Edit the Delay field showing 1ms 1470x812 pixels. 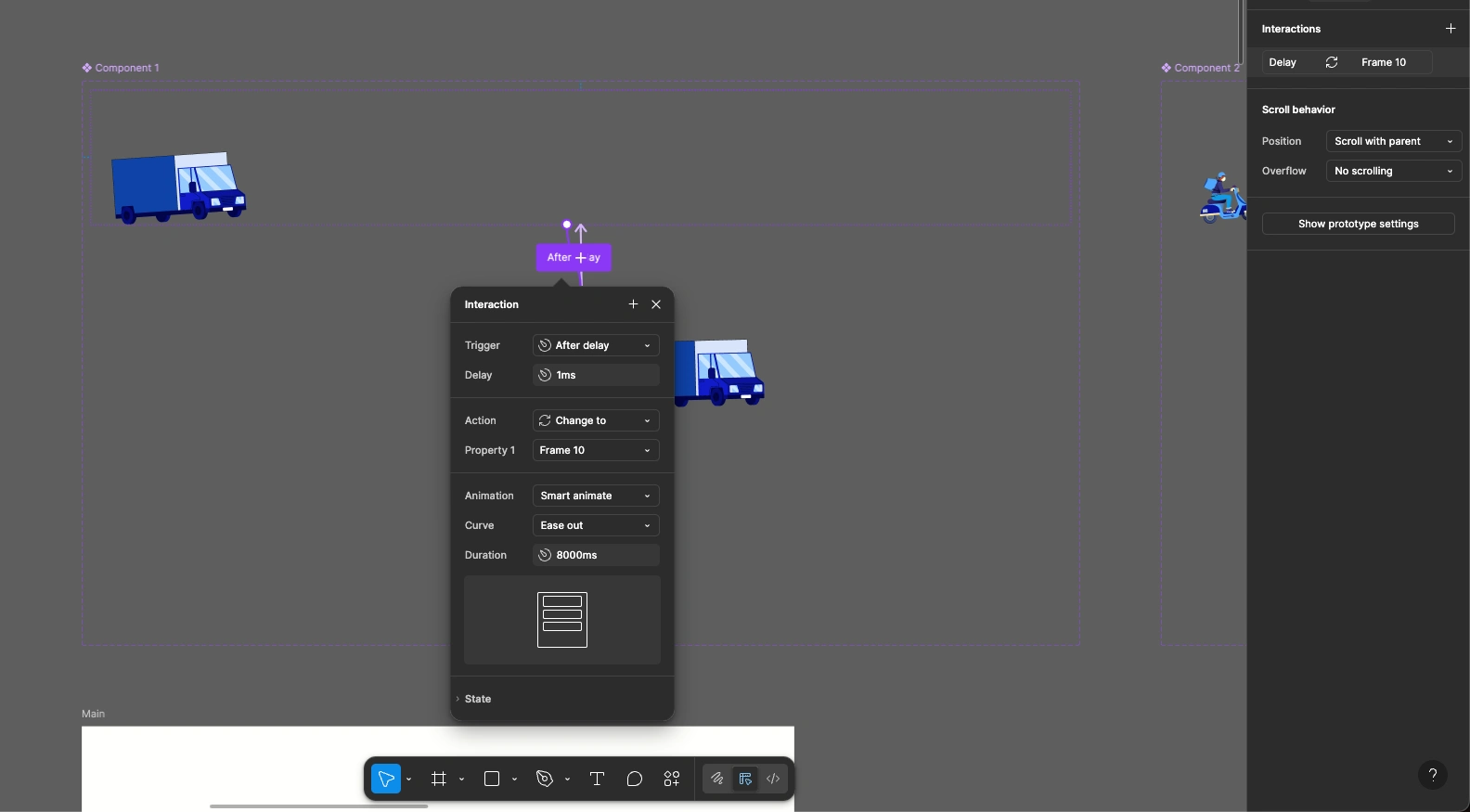(x=596, y=375)
